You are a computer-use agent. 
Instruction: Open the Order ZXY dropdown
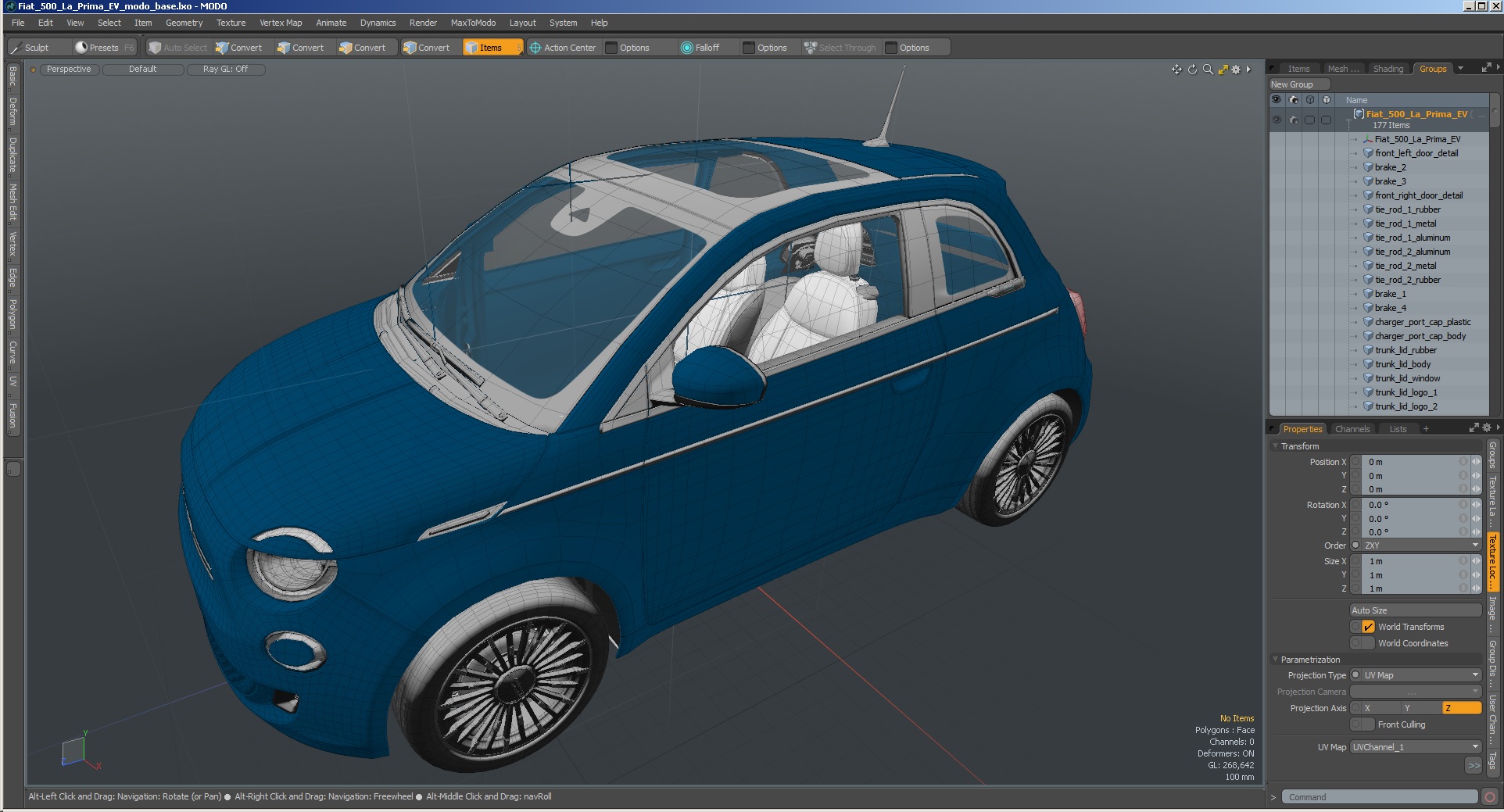[x=1422, y=546]
